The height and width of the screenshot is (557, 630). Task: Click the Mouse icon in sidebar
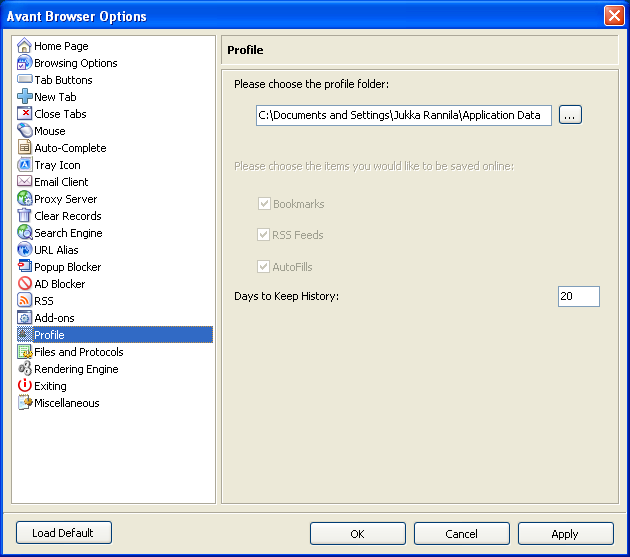click(x=24, y=131)
